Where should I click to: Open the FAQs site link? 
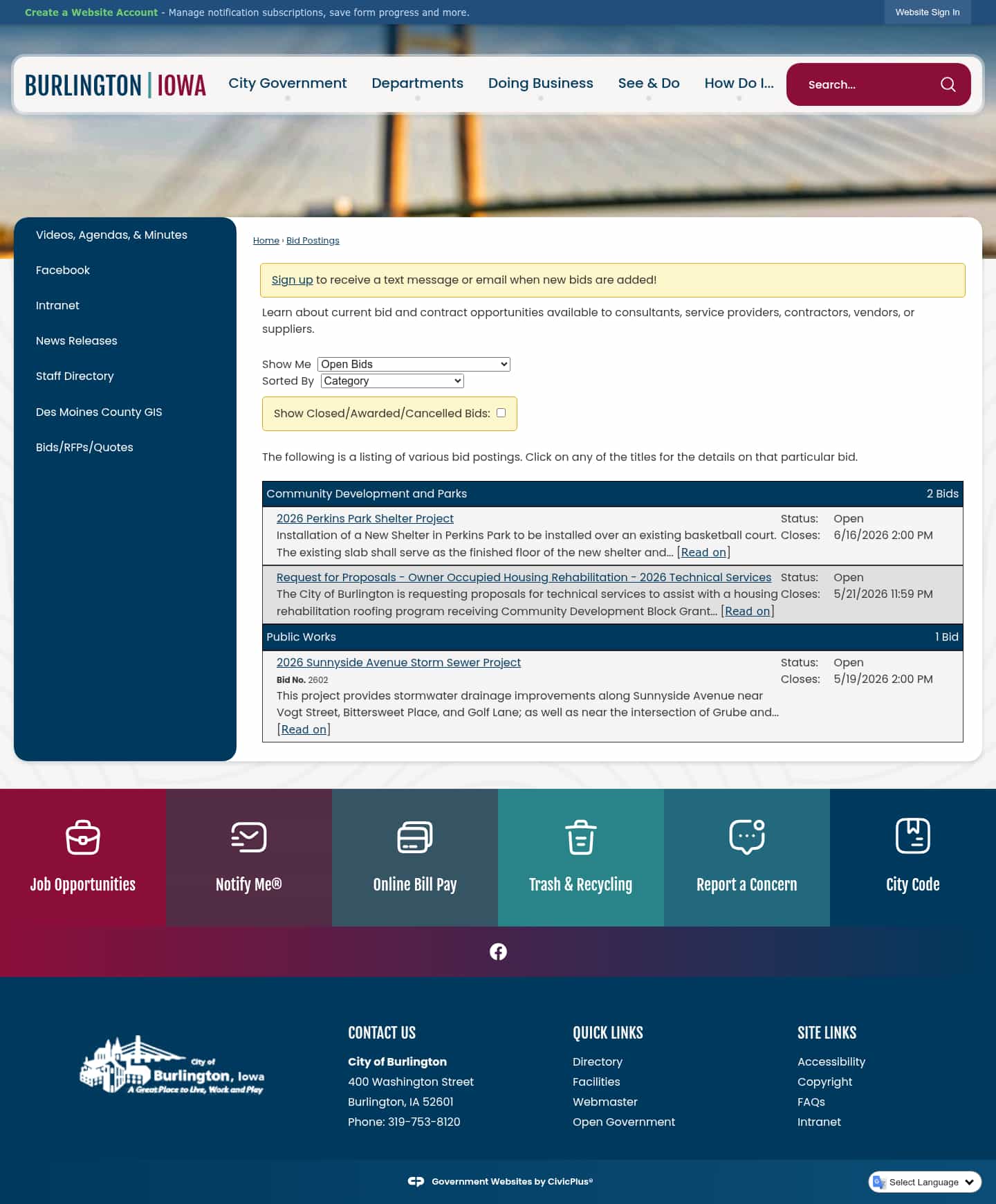pyautogui.click(x=811, y=1102)
